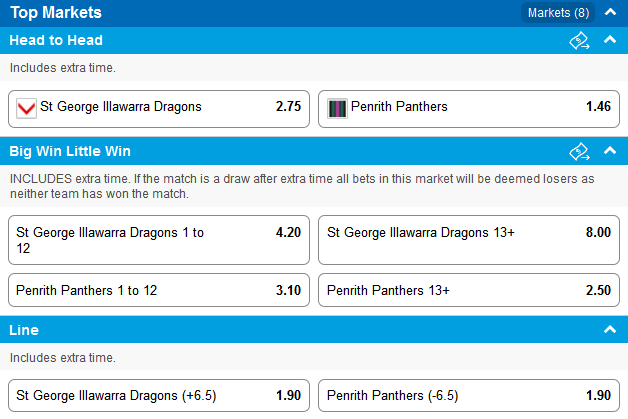
Task: Select St George Illawarra Dragons head to head at 2.75
Action: [x=159, y=109]
